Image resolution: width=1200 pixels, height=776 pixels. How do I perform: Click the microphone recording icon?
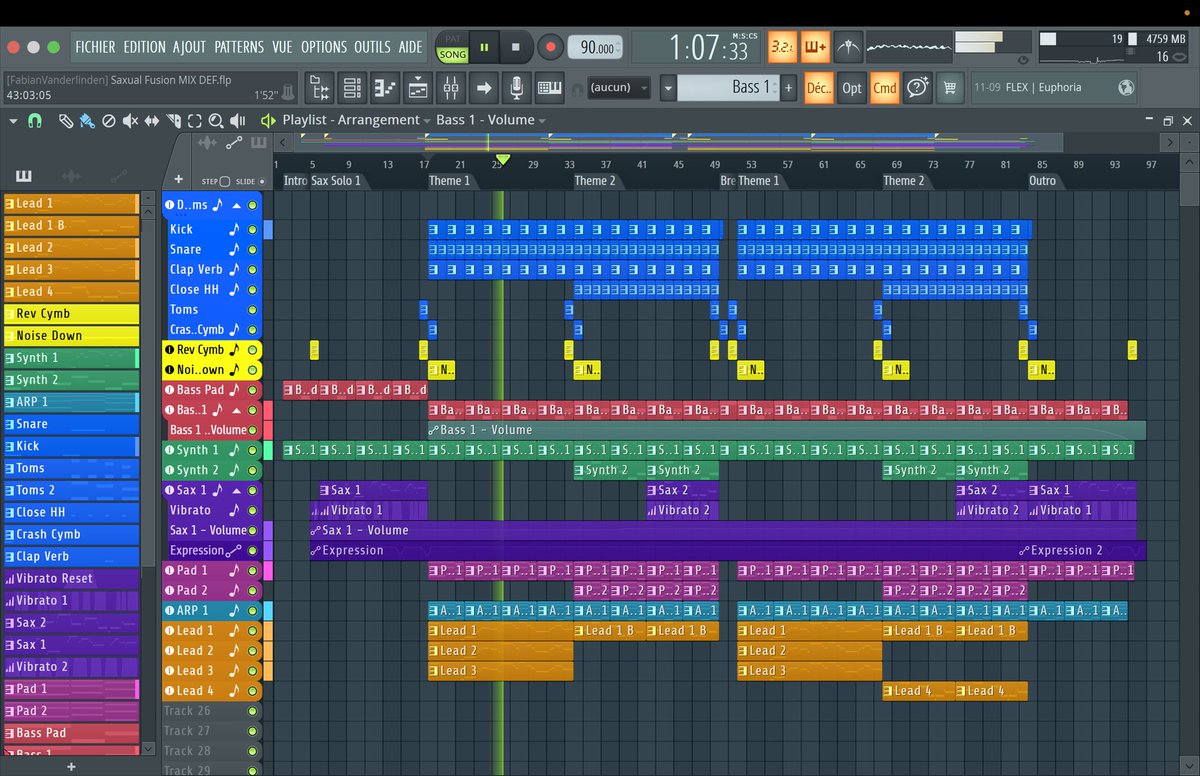[x=517, y=88]
